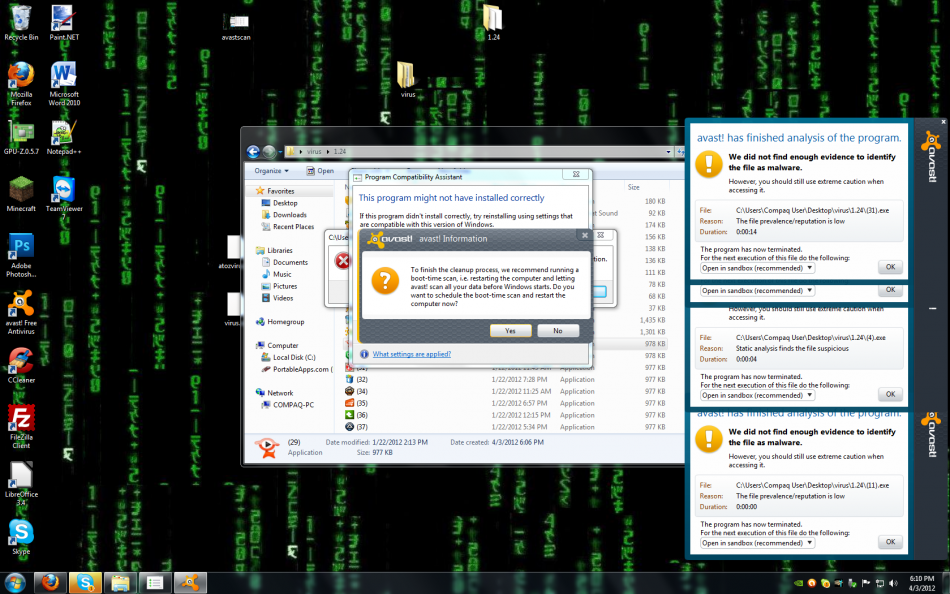Select the avast! Free Antivirus desktop icon
The height and width of the screenshot is (594, 950).
(x=21, y=312)
